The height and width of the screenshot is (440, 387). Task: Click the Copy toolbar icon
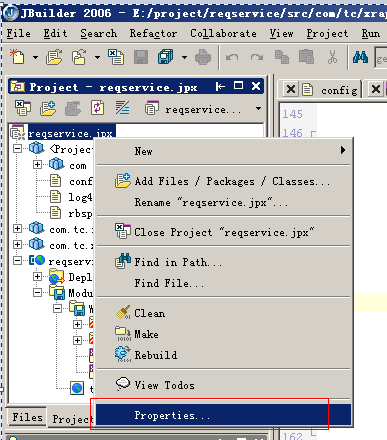[282, 57]
